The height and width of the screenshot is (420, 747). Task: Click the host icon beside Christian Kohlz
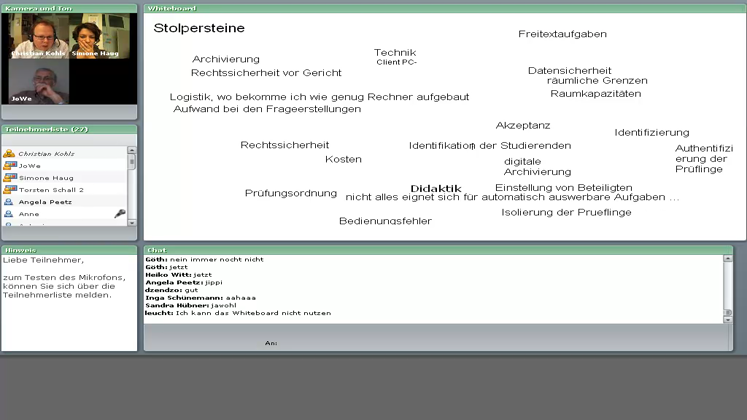pyautogui.click(x=9, y=153)
